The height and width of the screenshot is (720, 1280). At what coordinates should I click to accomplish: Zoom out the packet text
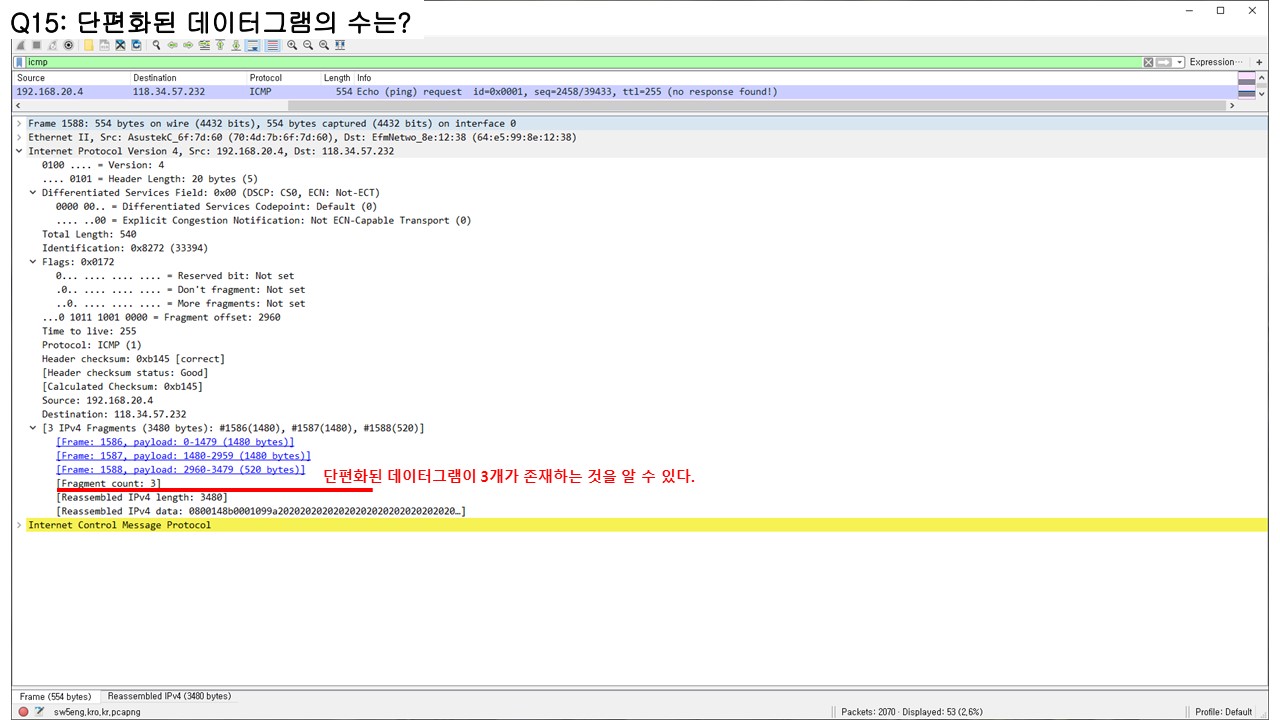tap(308, 45)
